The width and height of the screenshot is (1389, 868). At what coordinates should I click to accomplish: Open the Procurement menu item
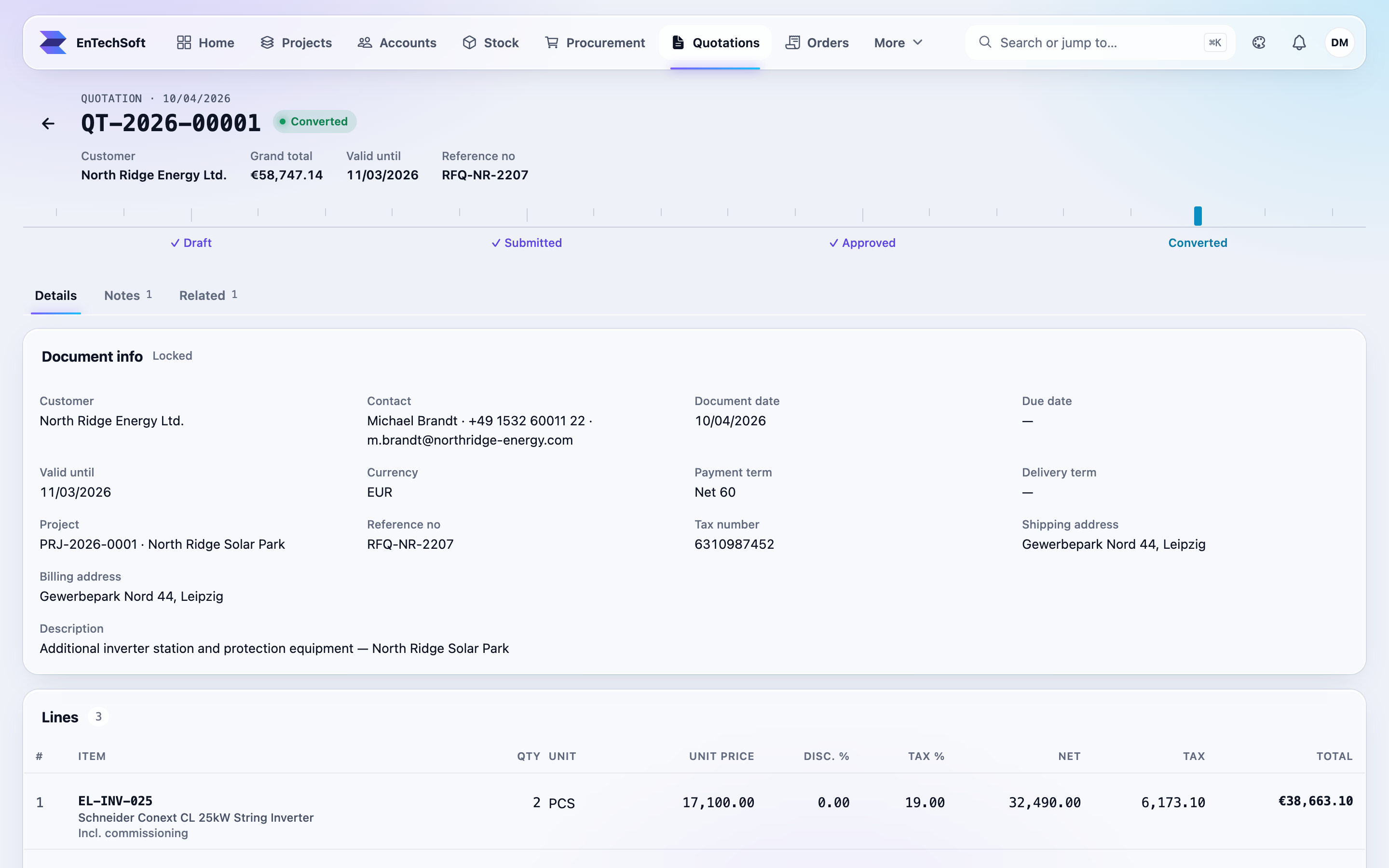pyautogui.click(x=595, y=42)
